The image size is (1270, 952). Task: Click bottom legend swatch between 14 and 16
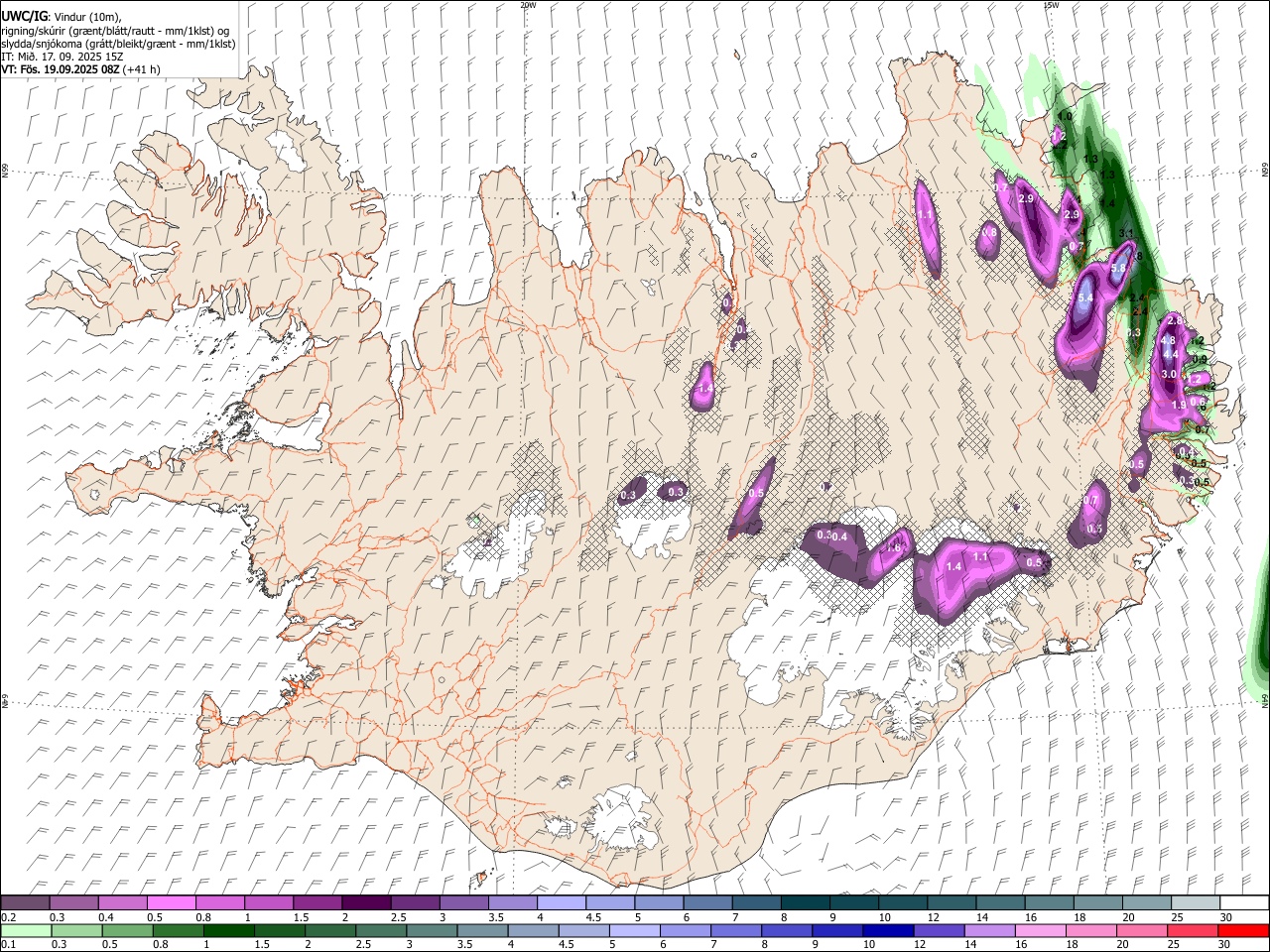[x=989, y=930]
